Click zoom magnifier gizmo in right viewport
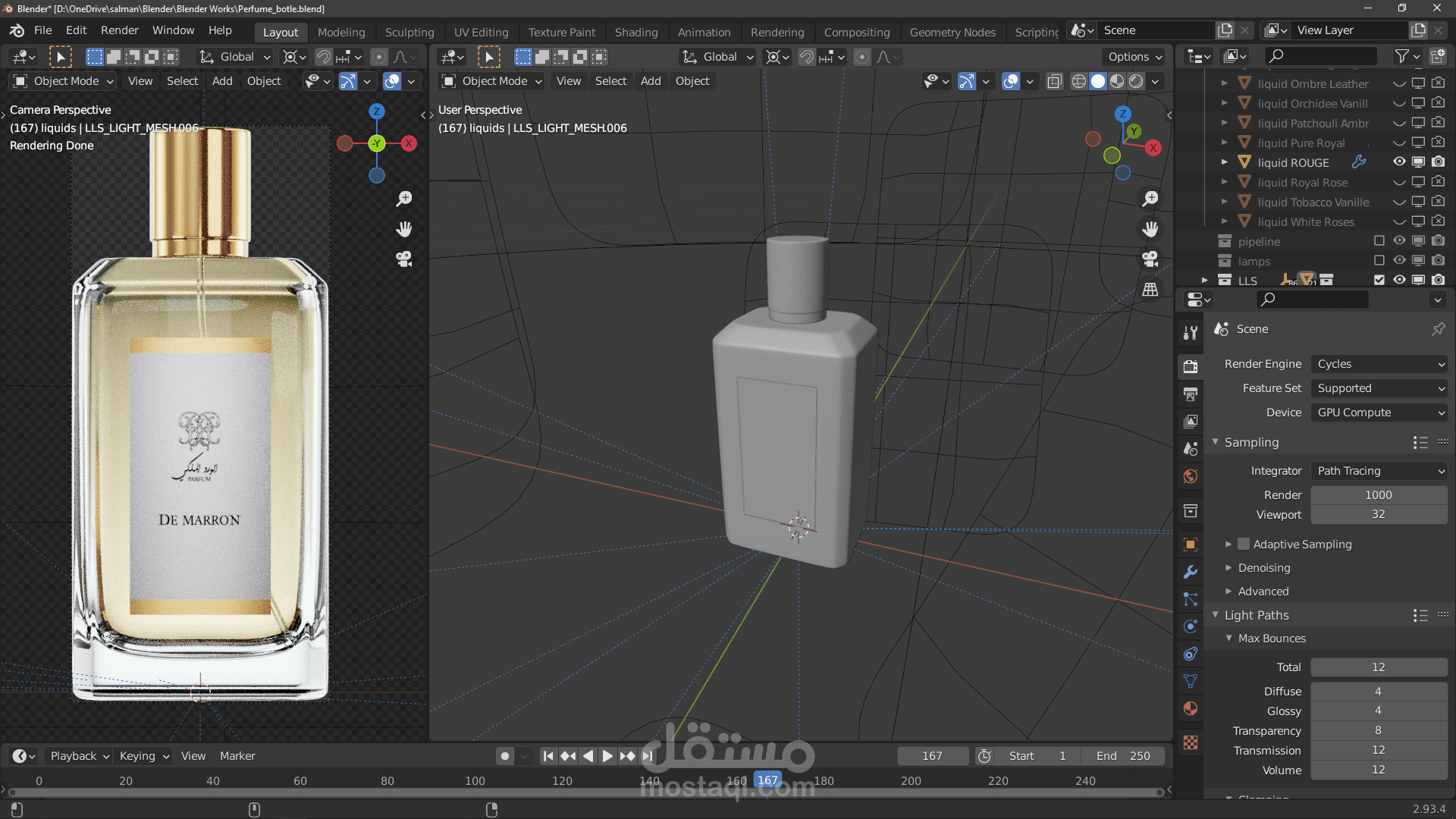This screenshot has width=1456, height=819. (x=1150, y=199)
